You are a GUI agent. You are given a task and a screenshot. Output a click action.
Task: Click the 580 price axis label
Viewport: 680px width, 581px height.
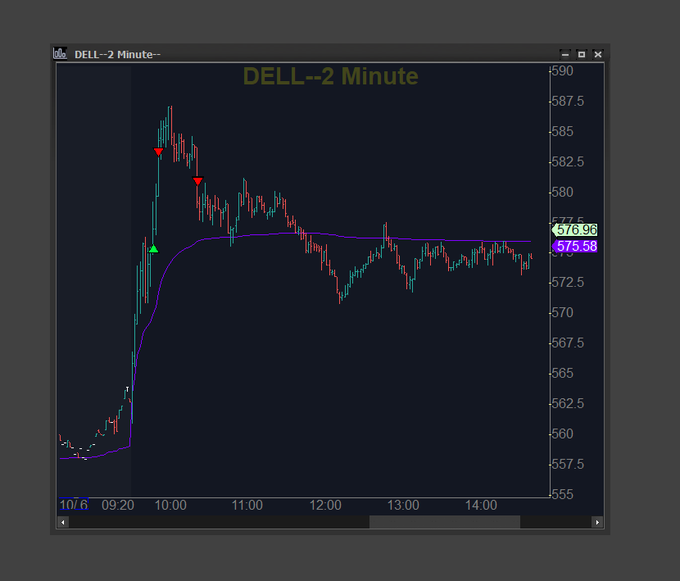click(x=562, y=192)
